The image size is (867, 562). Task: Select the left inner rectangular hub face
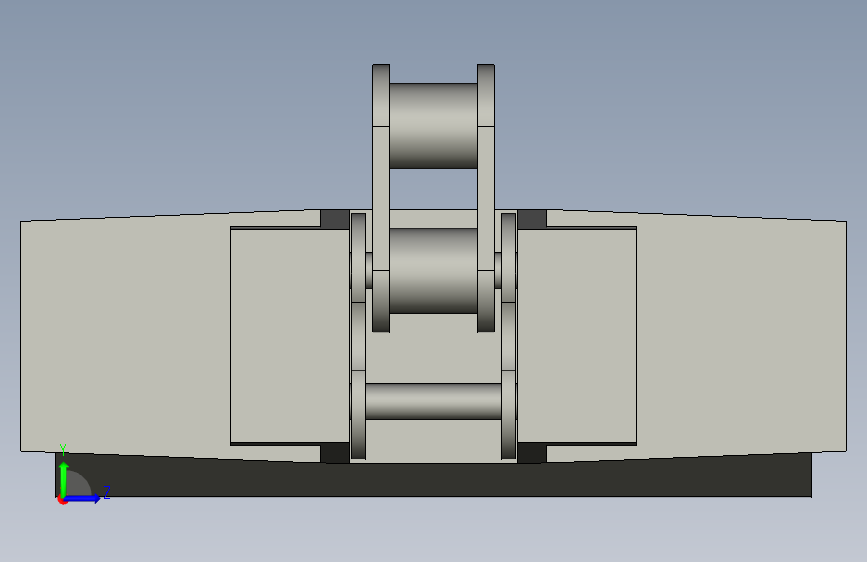click(290, 336)
